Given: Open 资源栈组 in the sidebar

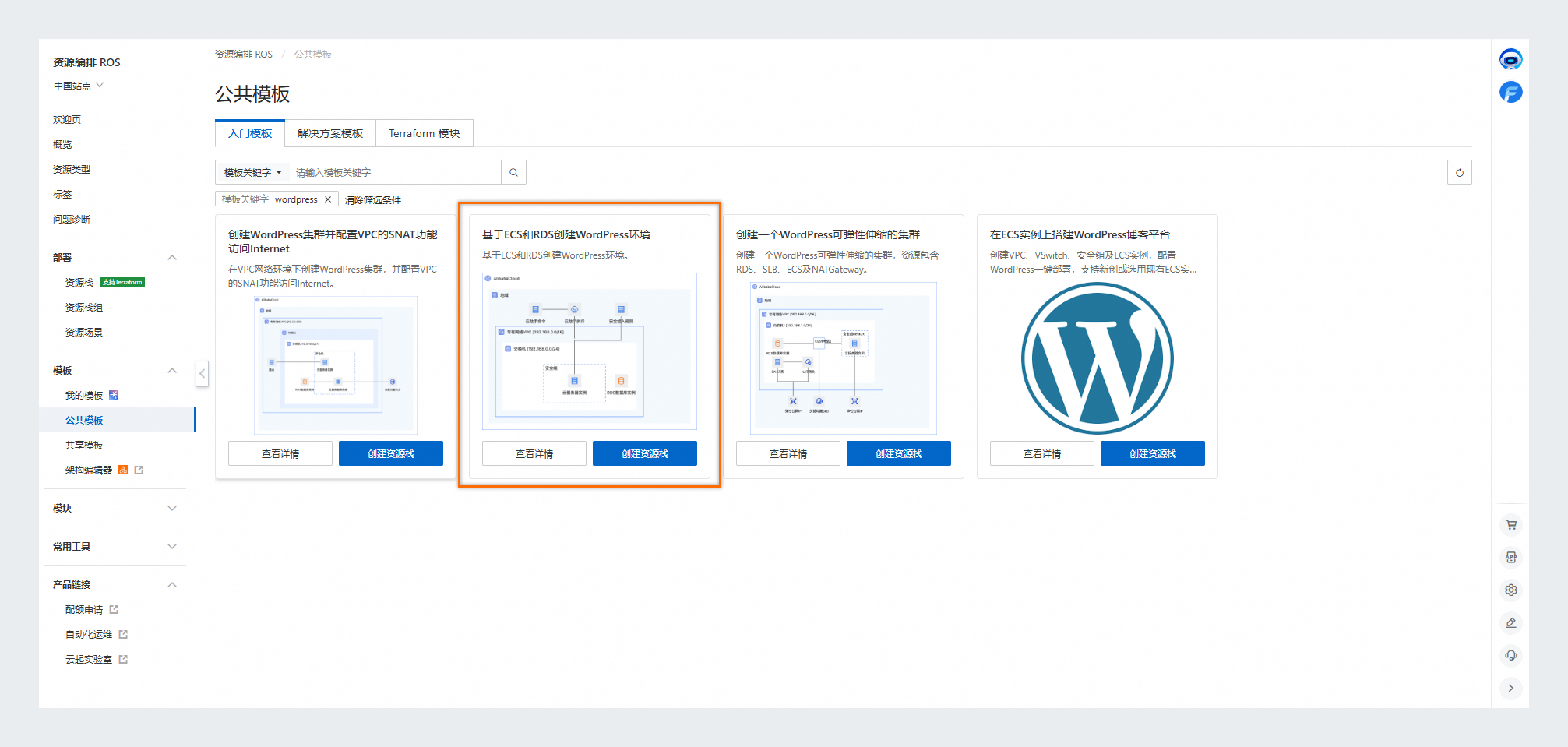Looking at the screenshot, I should pos(84,307).
